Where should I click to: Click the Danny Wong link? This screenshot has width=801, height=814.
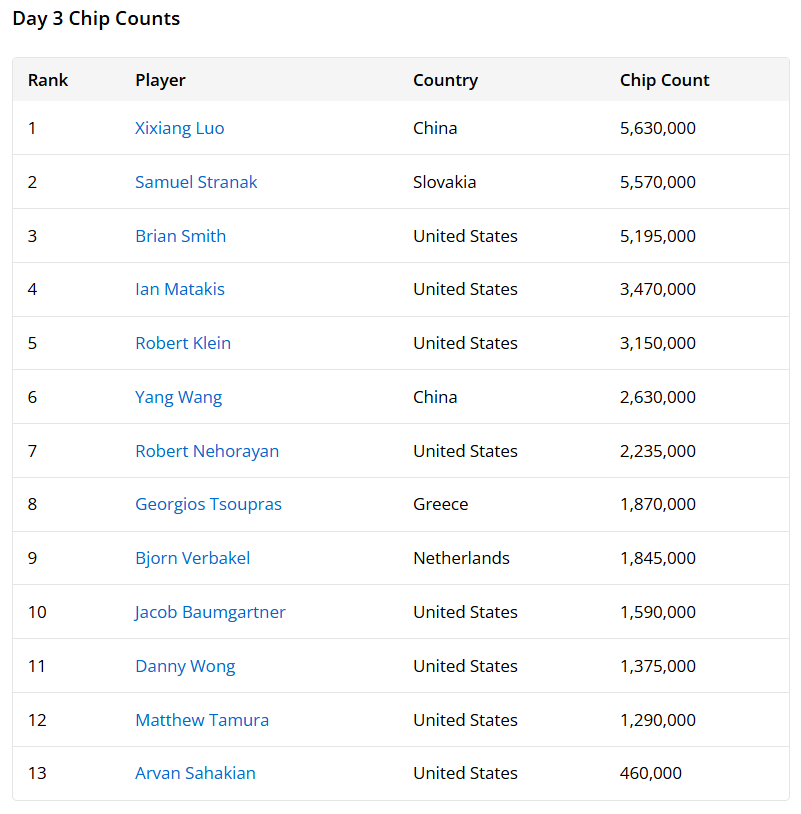click(185, 666)
